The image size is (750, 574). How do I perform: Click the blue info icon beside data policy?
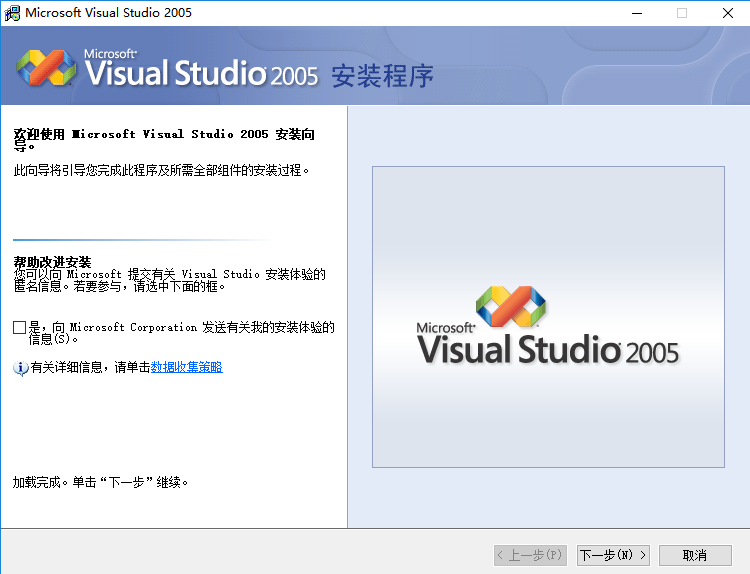point(20,368)
